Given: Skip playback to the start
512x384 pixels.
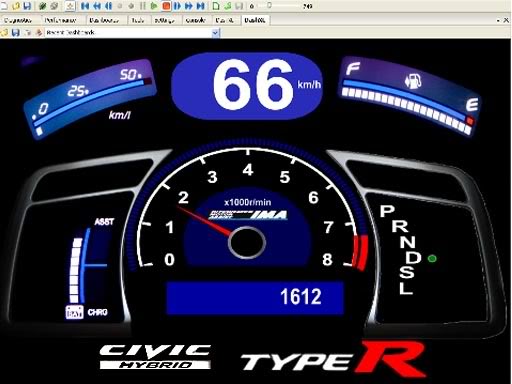Looking at the screenshot, I should click(x=85, y=6).
